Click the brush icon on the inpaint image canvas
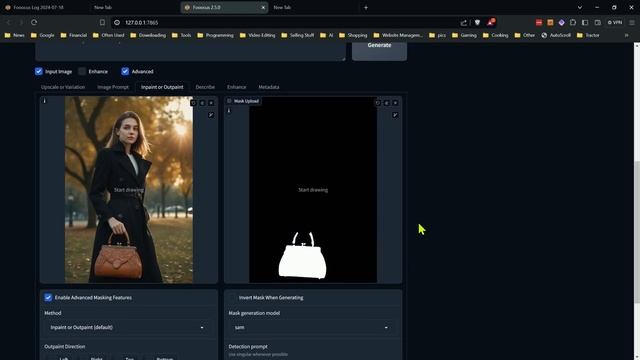 pos(211,115)
